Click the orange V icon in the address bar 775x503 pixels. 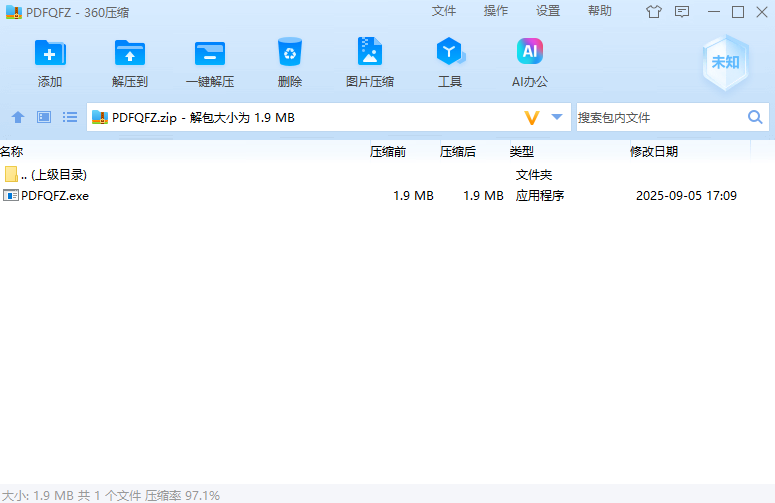(x=532, y=118)
